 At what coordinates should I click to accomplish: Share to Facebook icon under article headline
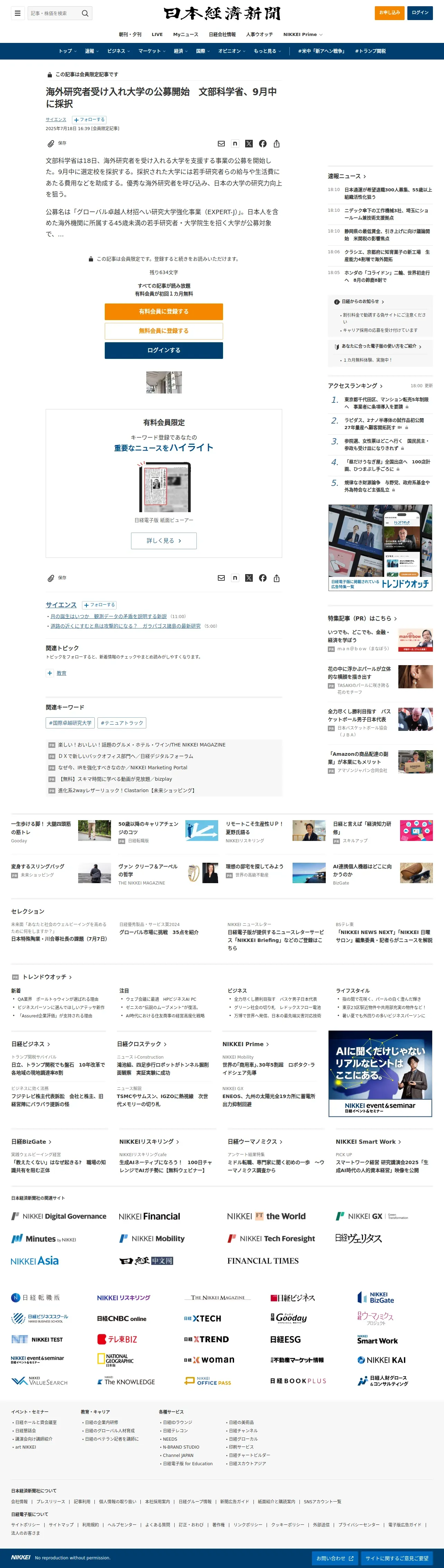263,144
